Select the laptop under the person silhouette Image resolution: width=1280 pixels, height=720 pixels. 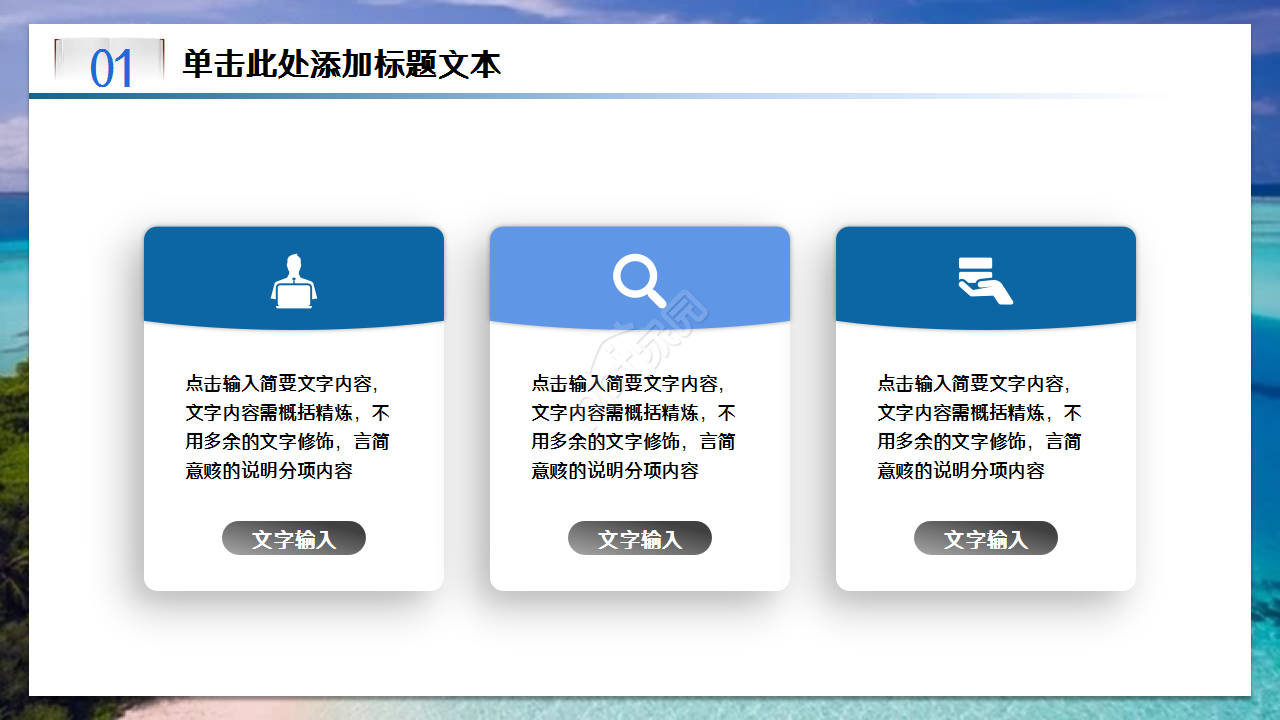pyautogui.click(x=294, y=295)
